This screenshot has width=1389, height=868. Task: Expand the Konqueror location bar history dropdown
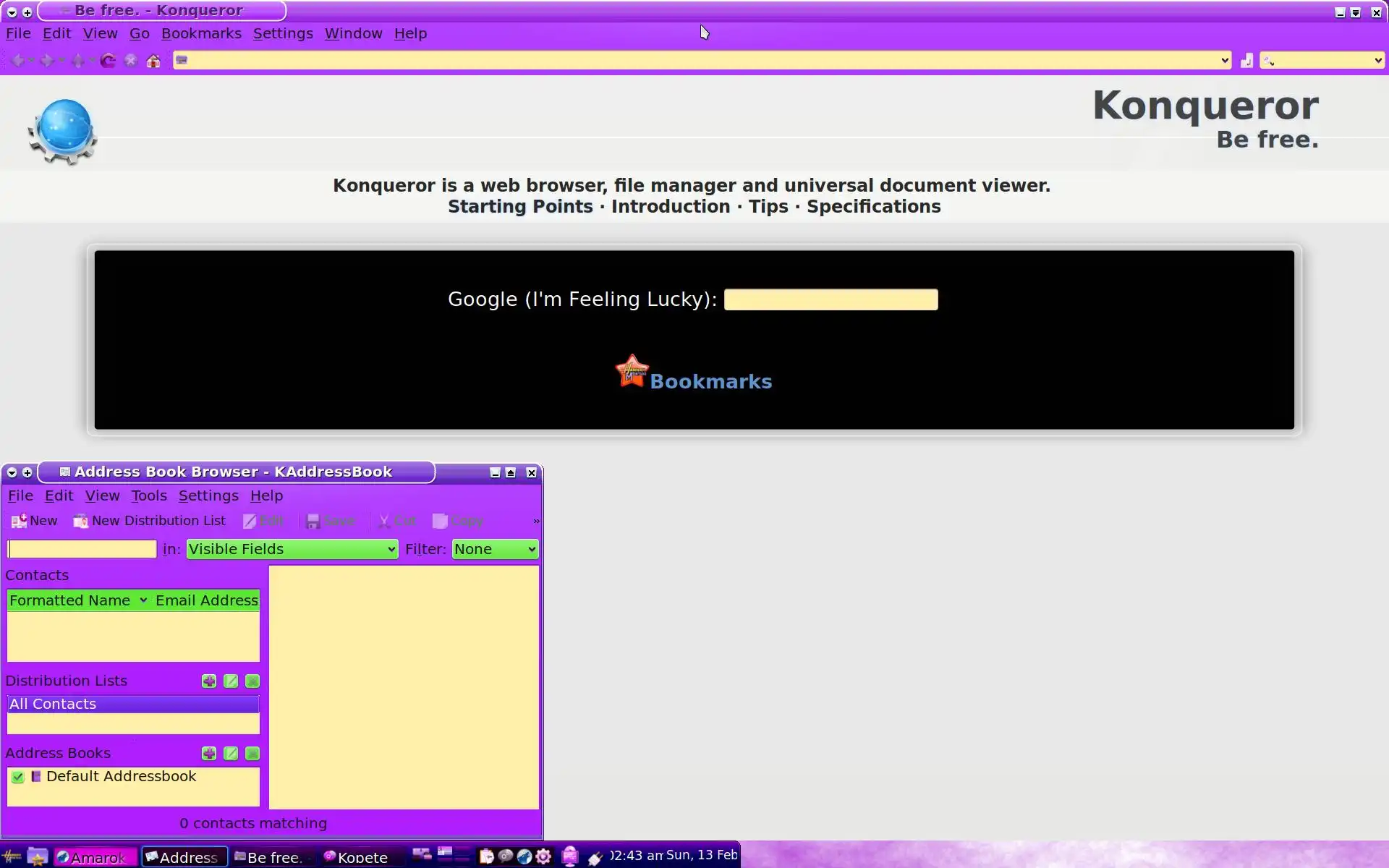pos(1224,61)
